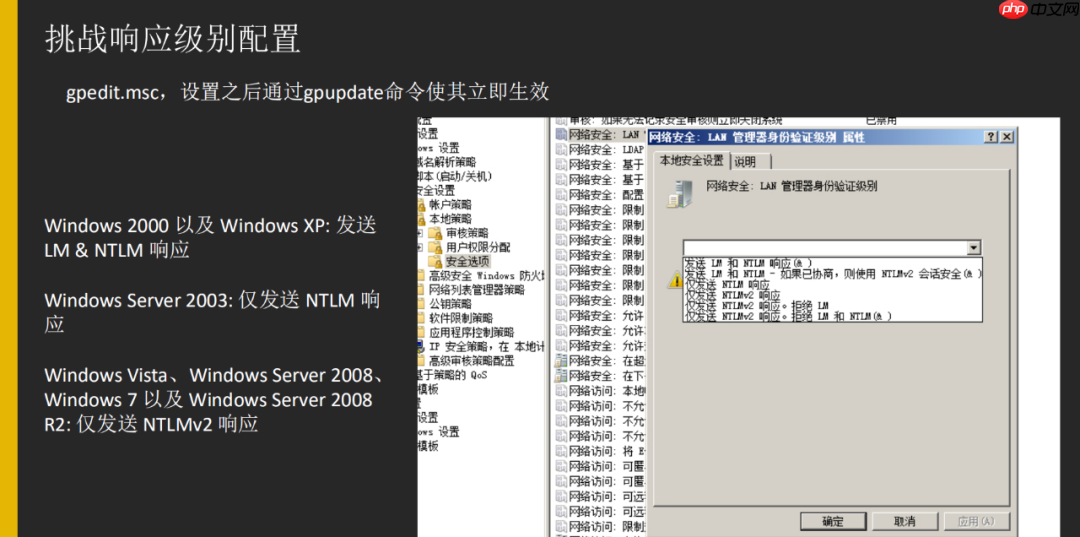Click the ? help button in dialog title bar
Image resolution: width=1080 pixels, height=537 pixels.
coord(991,137)
